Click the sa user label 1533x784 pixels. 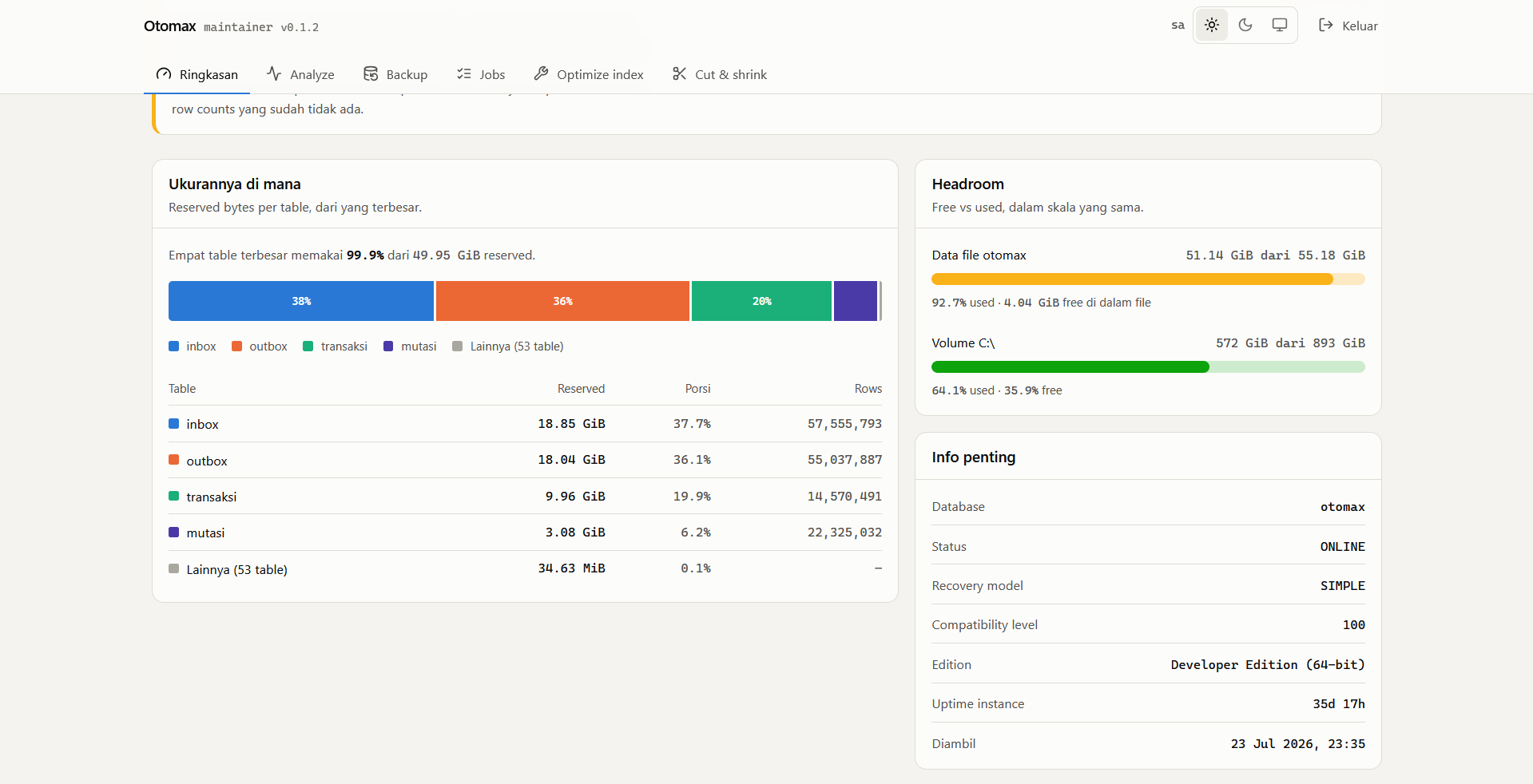[1178, 26]
